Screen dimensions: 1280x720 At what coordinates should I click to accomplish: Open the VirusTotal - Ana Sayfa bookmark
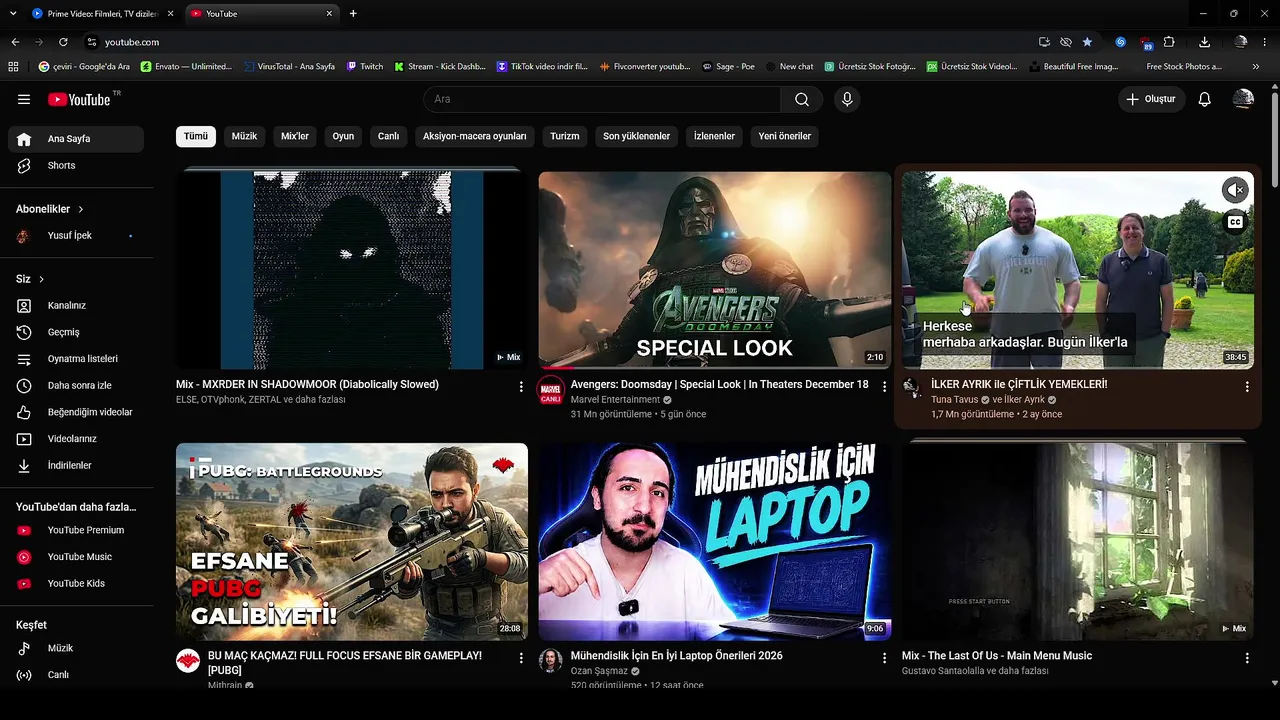(288, 66)
